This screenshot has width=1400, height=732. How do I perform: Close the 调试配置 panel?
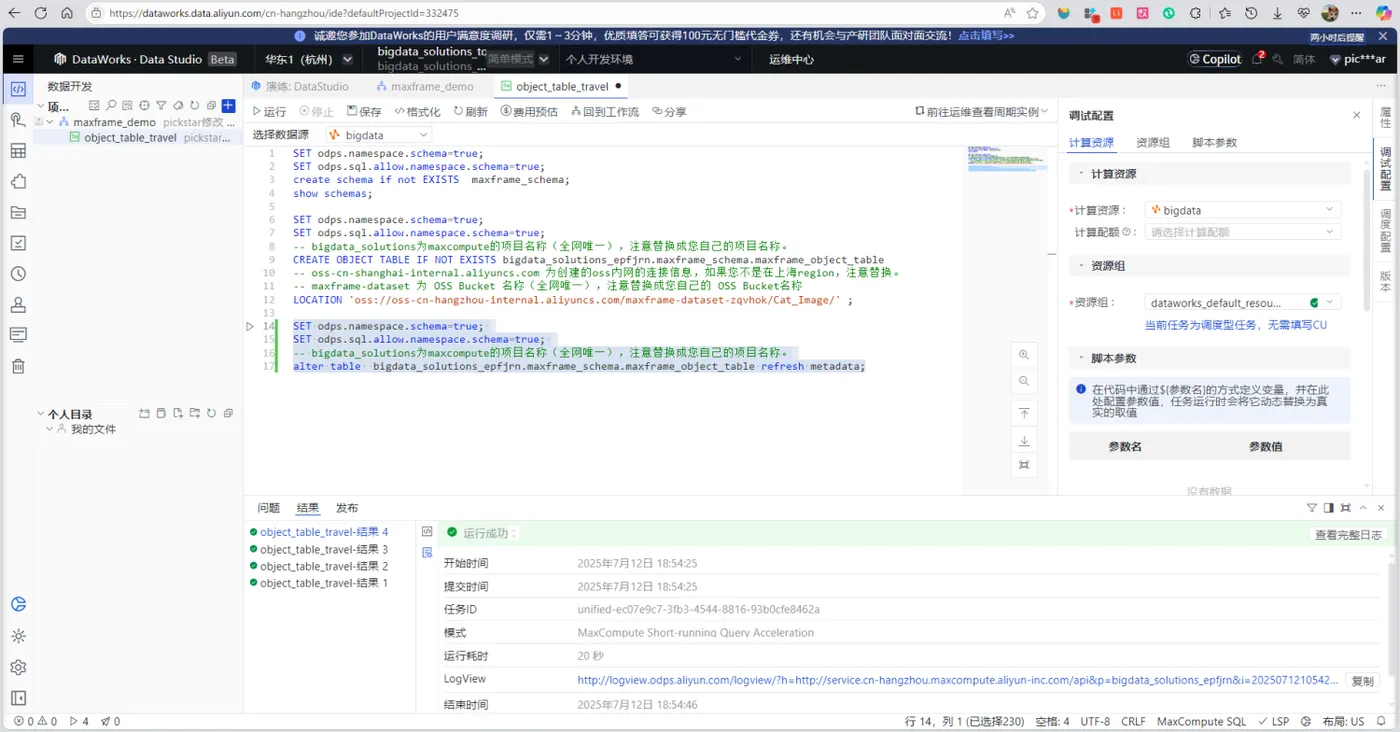pyautogui.click(x=1357, y=115)
